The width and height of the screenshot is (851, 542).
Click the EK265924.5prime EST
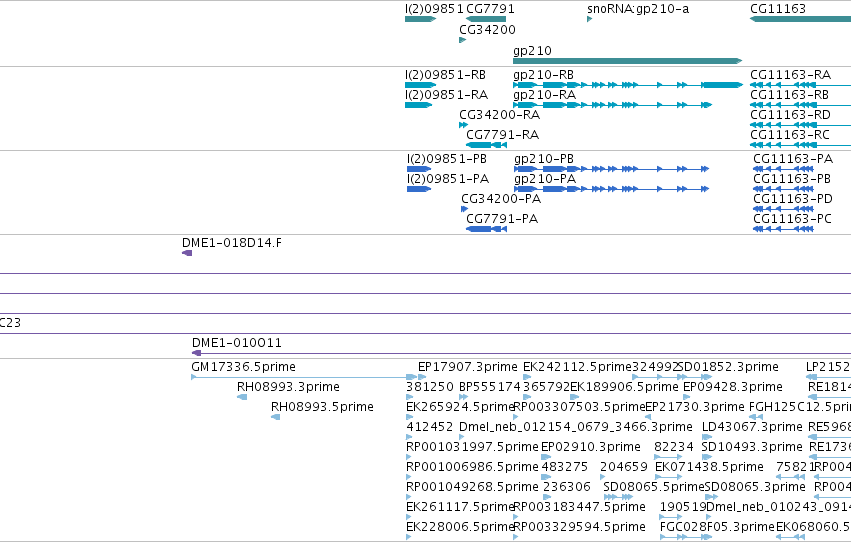(409, 417)
